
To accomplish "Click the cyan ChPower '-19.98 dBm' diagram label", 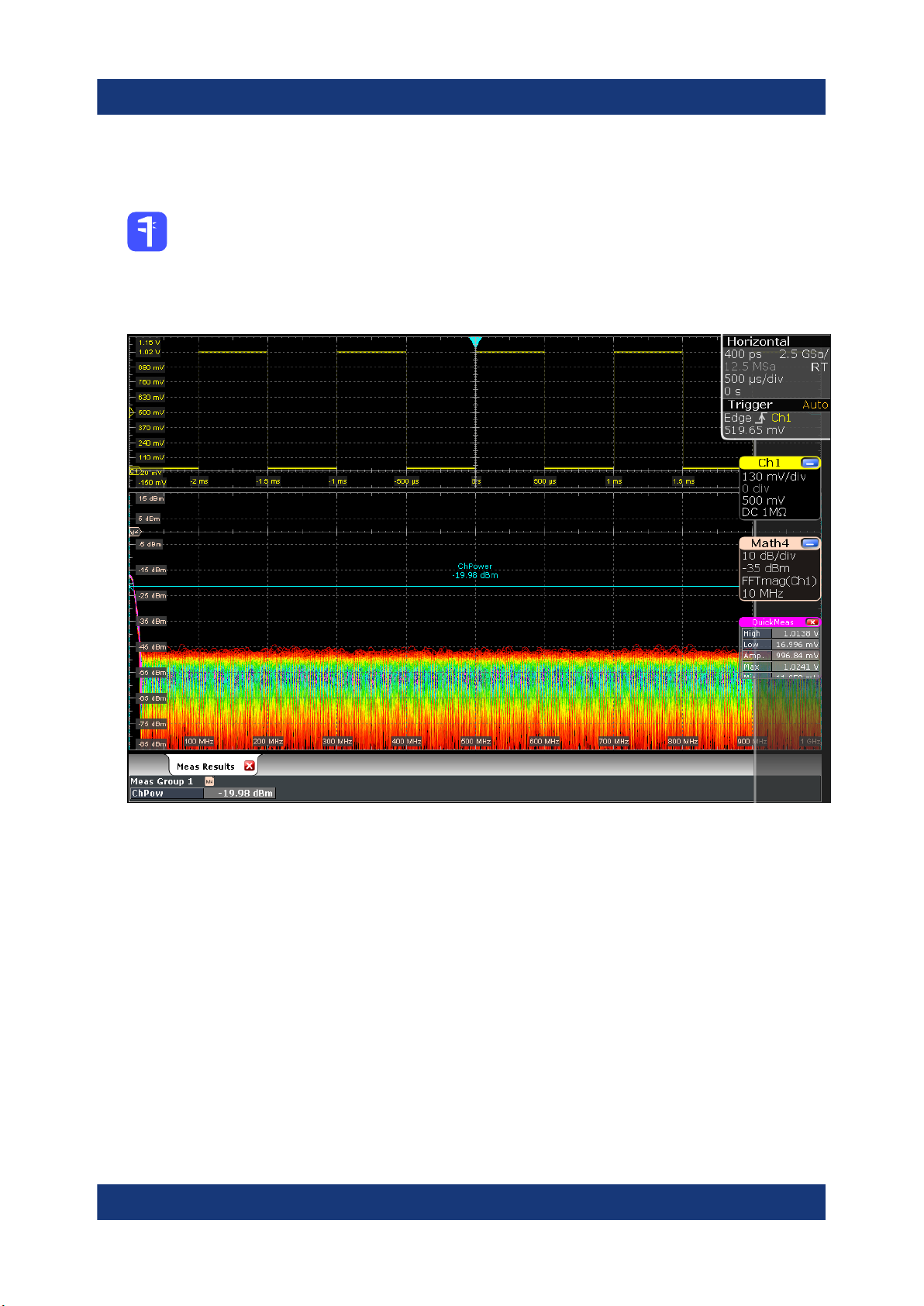I will [475, 575].
